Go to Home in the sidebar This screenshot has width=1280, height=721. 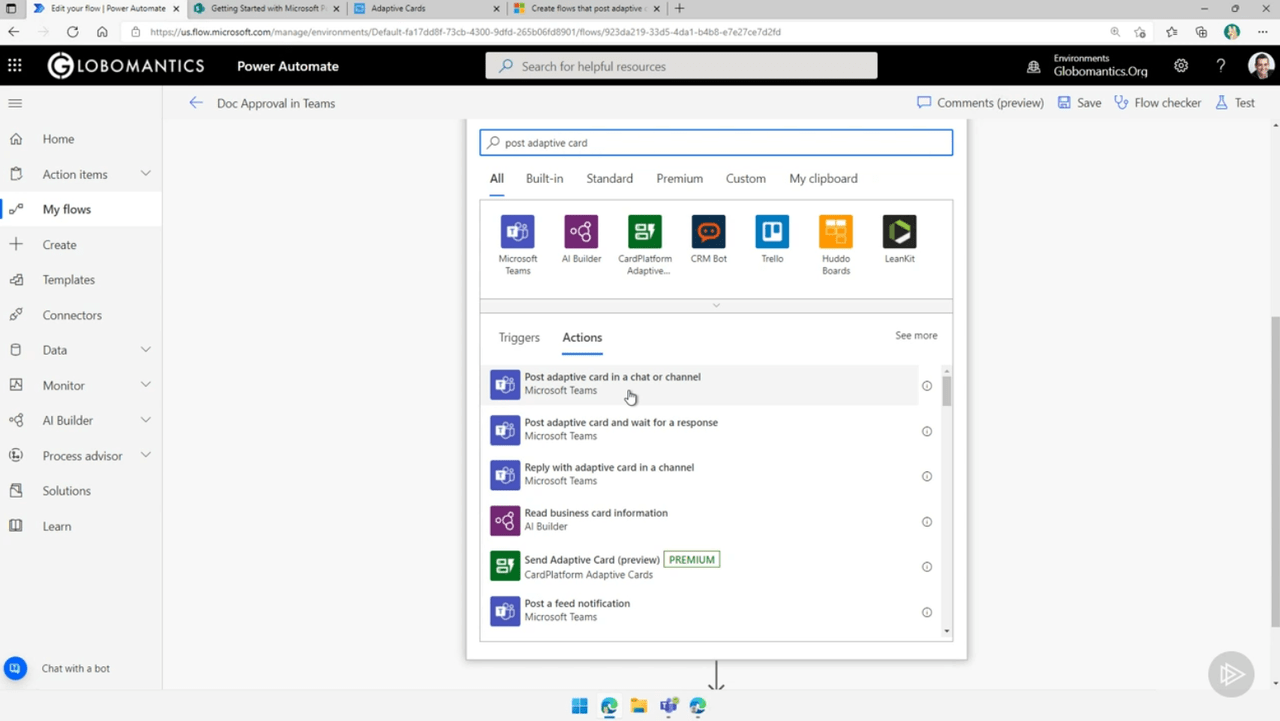[81, 139]
